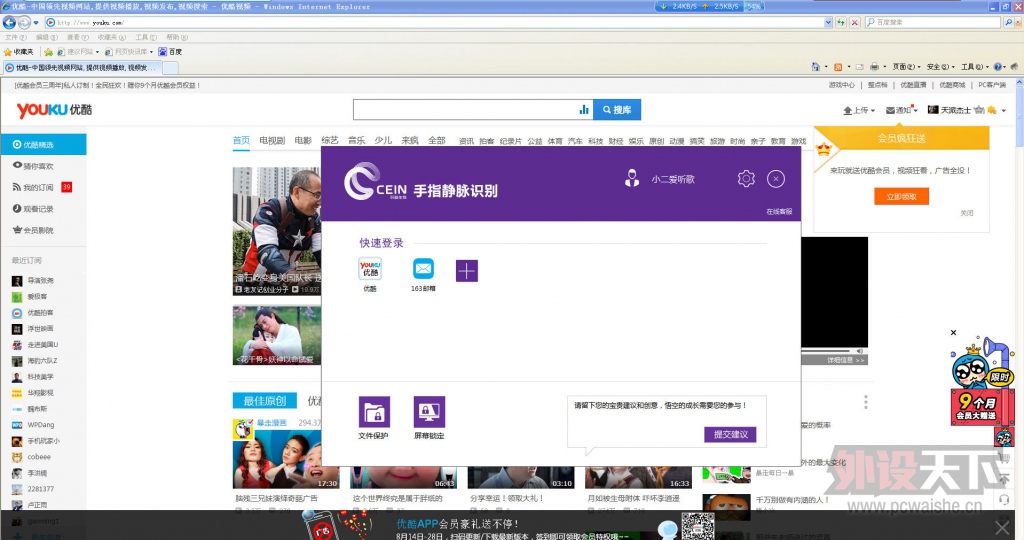This screenshot has height=540, width=1024.
Task: Click the IE Stop loading button
Action: (854, 22)
